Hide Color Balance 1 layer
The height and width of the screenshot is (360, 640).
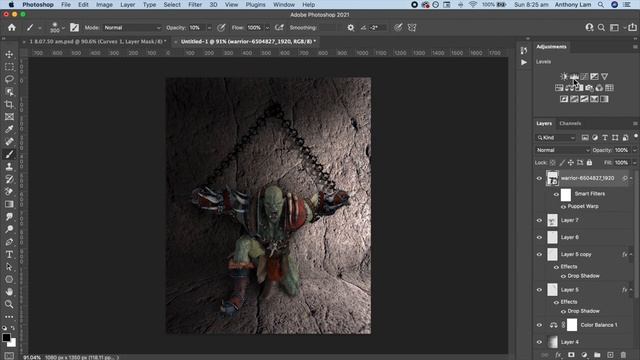[539, 325]
